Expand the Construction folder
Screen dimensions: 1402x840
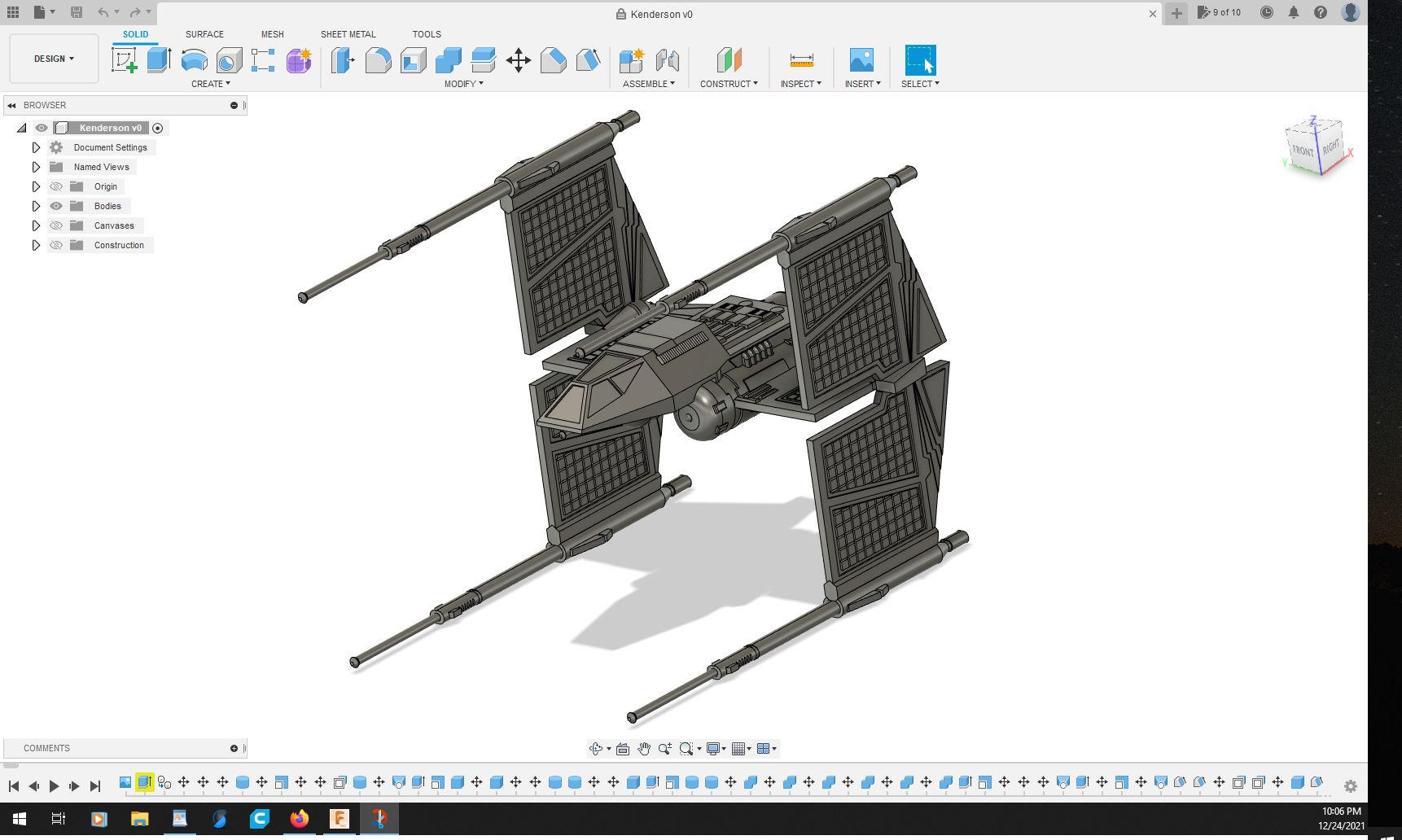pyautogui.click(x=36, y=245)
